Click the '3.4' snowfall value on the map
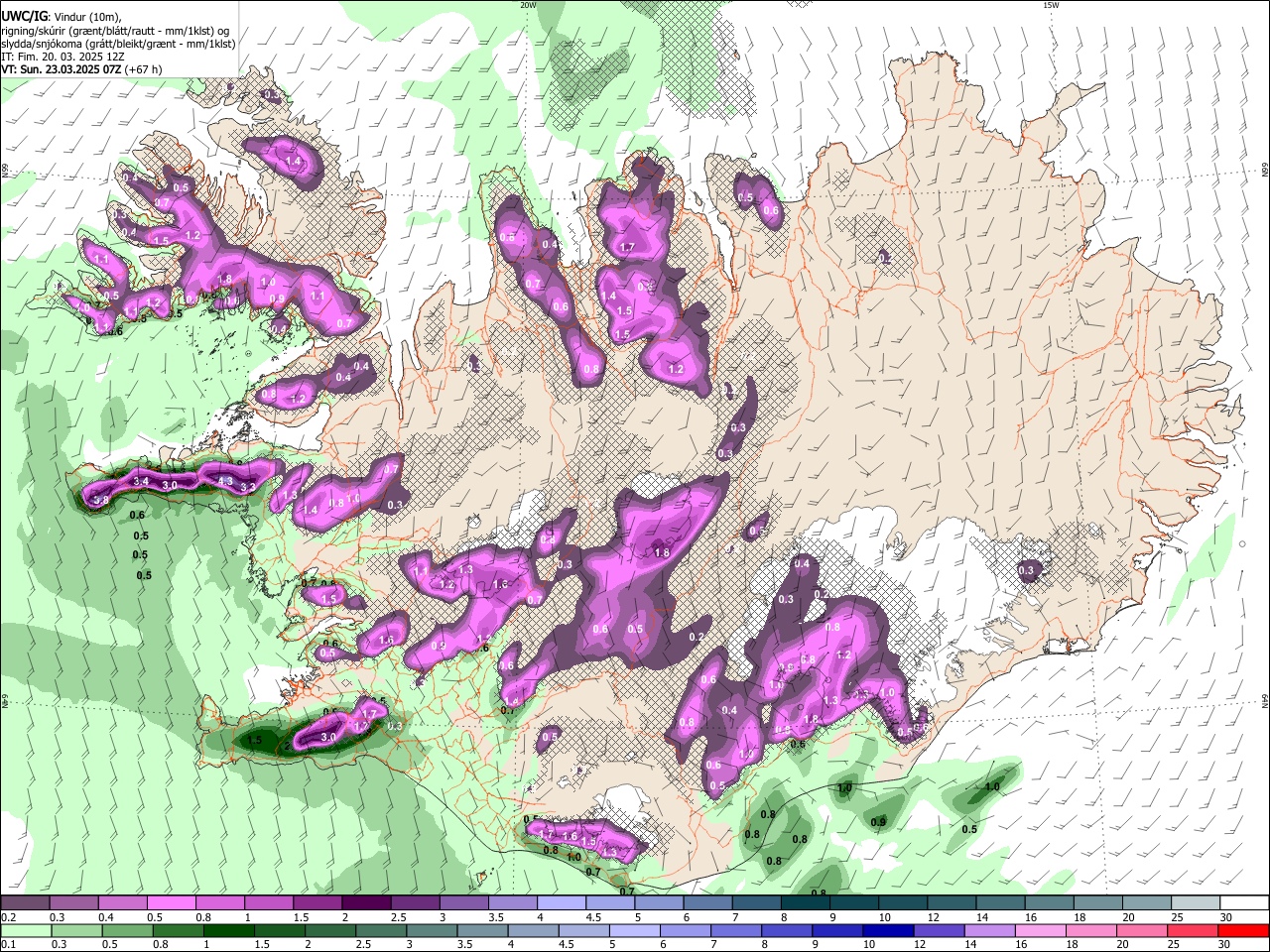The image size is (1270, 952). (141, 482)
